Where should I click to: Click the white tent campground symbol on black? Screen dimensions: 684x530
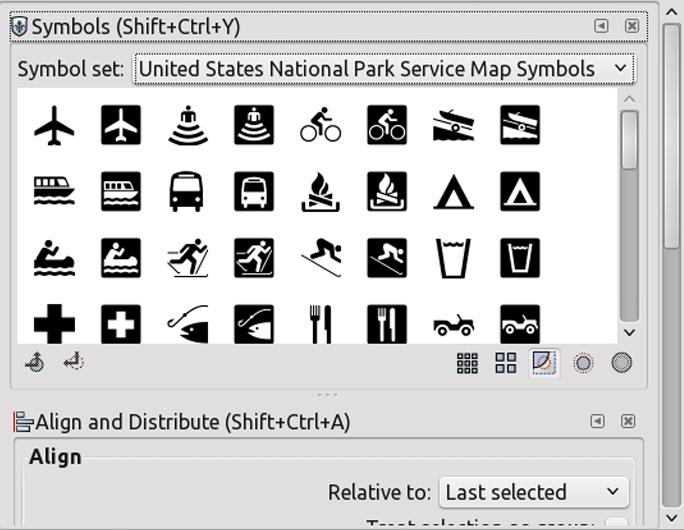point(520,192)
